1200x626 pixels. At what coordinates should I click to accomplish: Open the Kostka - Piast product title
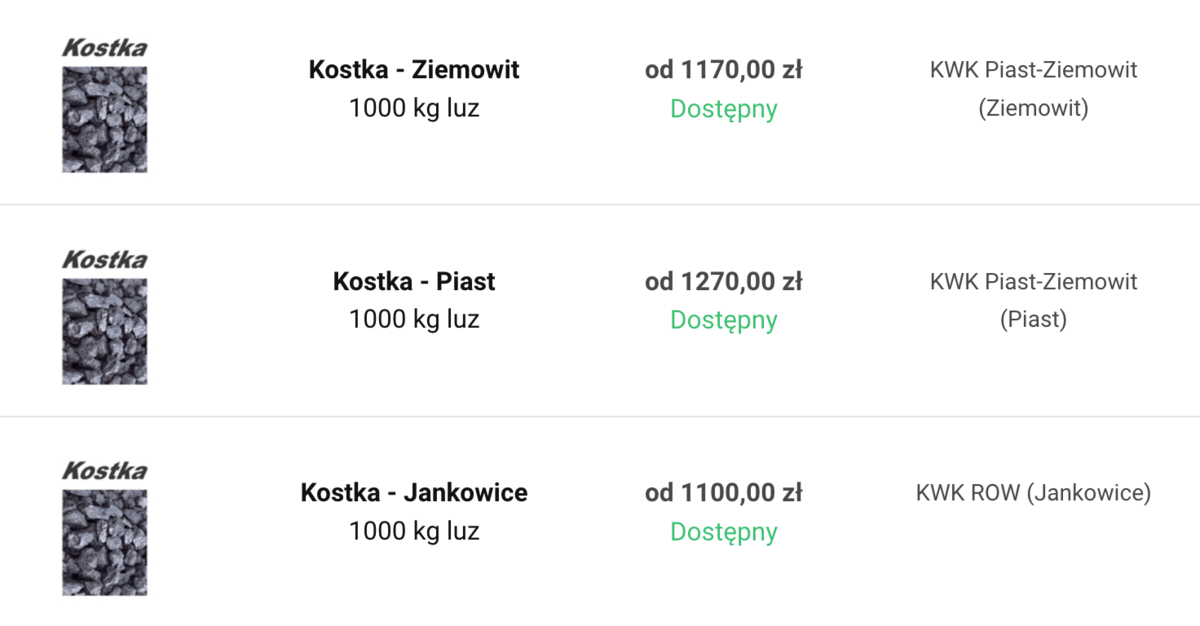point(414,282)
